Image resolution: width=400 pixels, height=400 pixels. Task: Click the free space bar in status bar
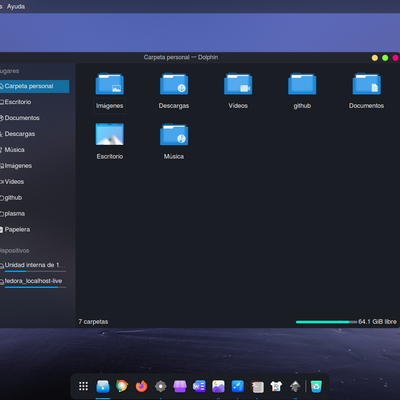[x=326, y=322]
